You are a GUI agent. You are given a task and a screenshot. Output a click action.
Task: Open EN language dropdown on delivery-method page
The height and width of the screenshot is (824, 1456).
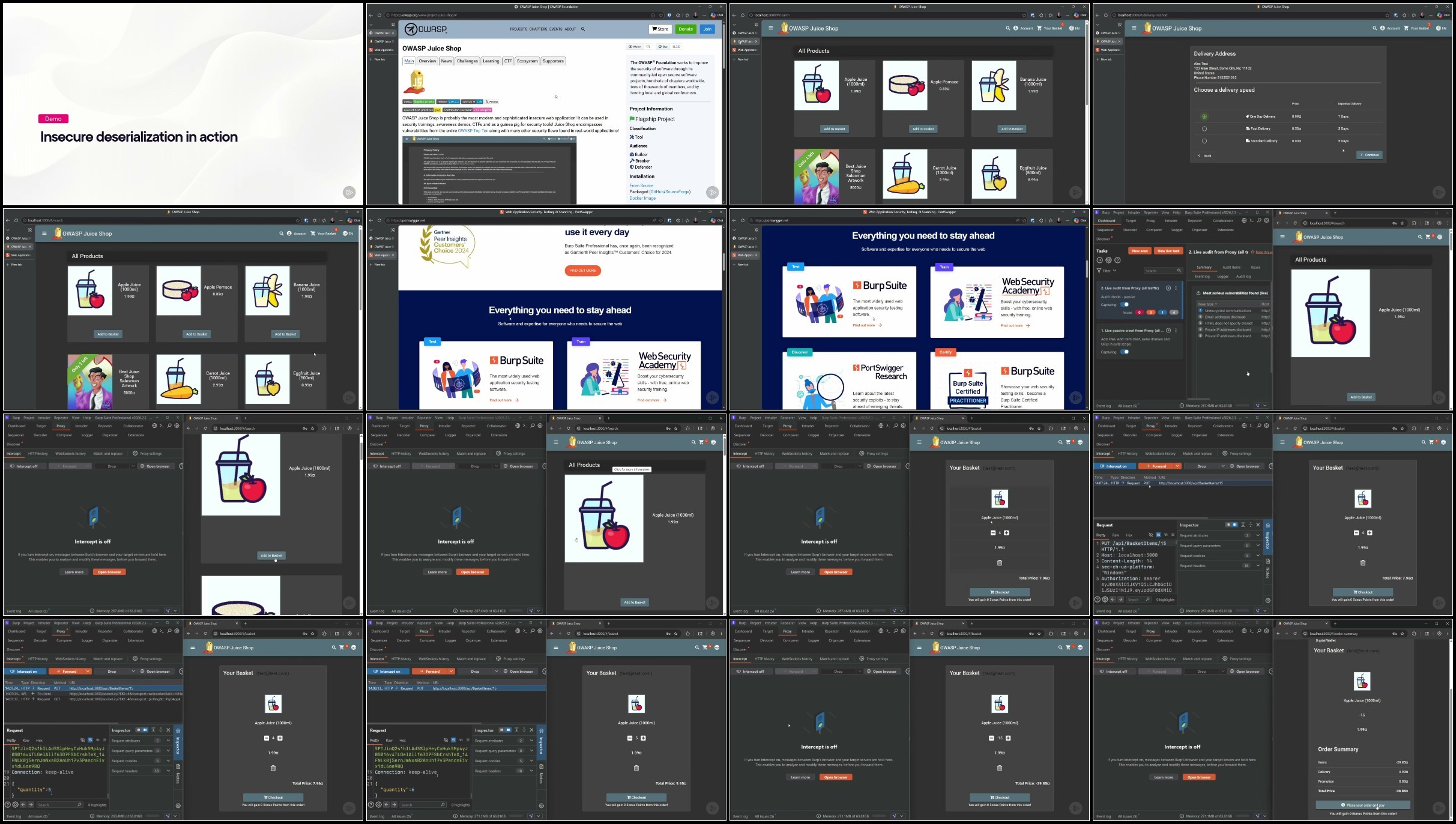coord(1440,28)
